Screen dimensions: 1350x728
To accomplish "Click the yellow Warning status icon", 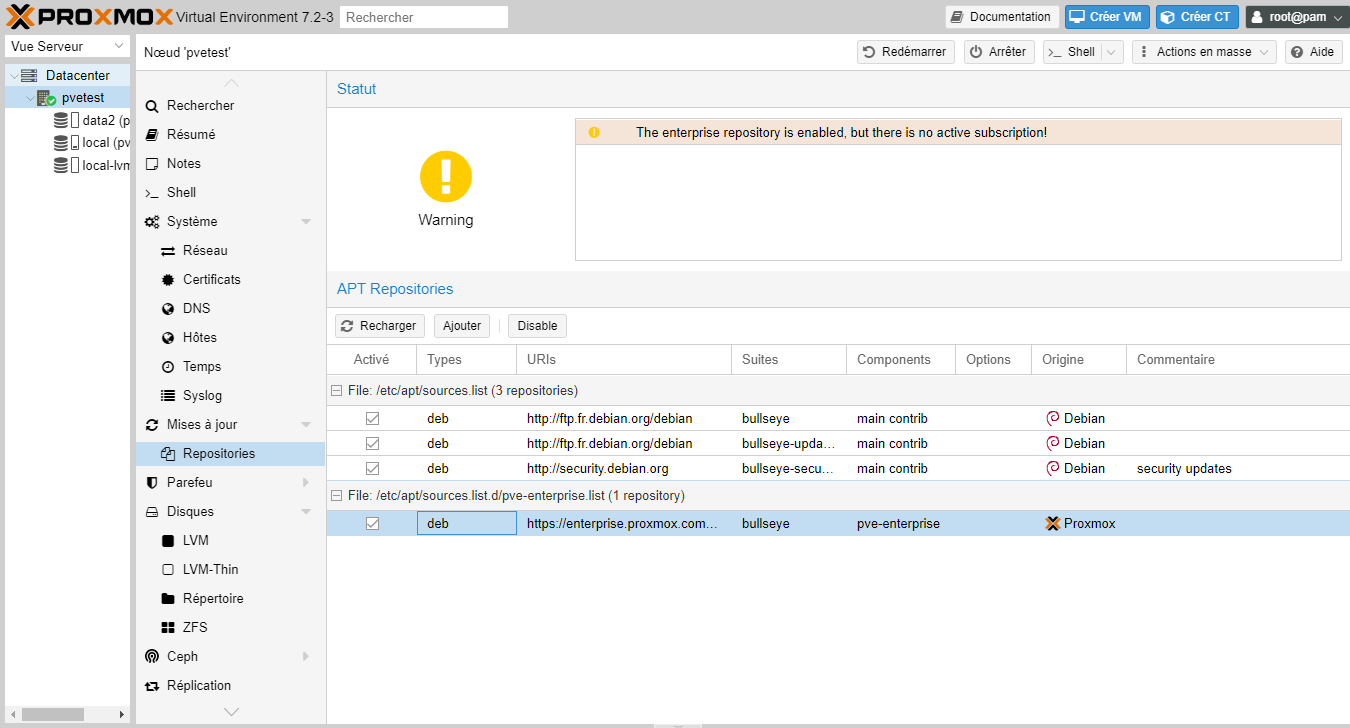I will coord(446,176).
